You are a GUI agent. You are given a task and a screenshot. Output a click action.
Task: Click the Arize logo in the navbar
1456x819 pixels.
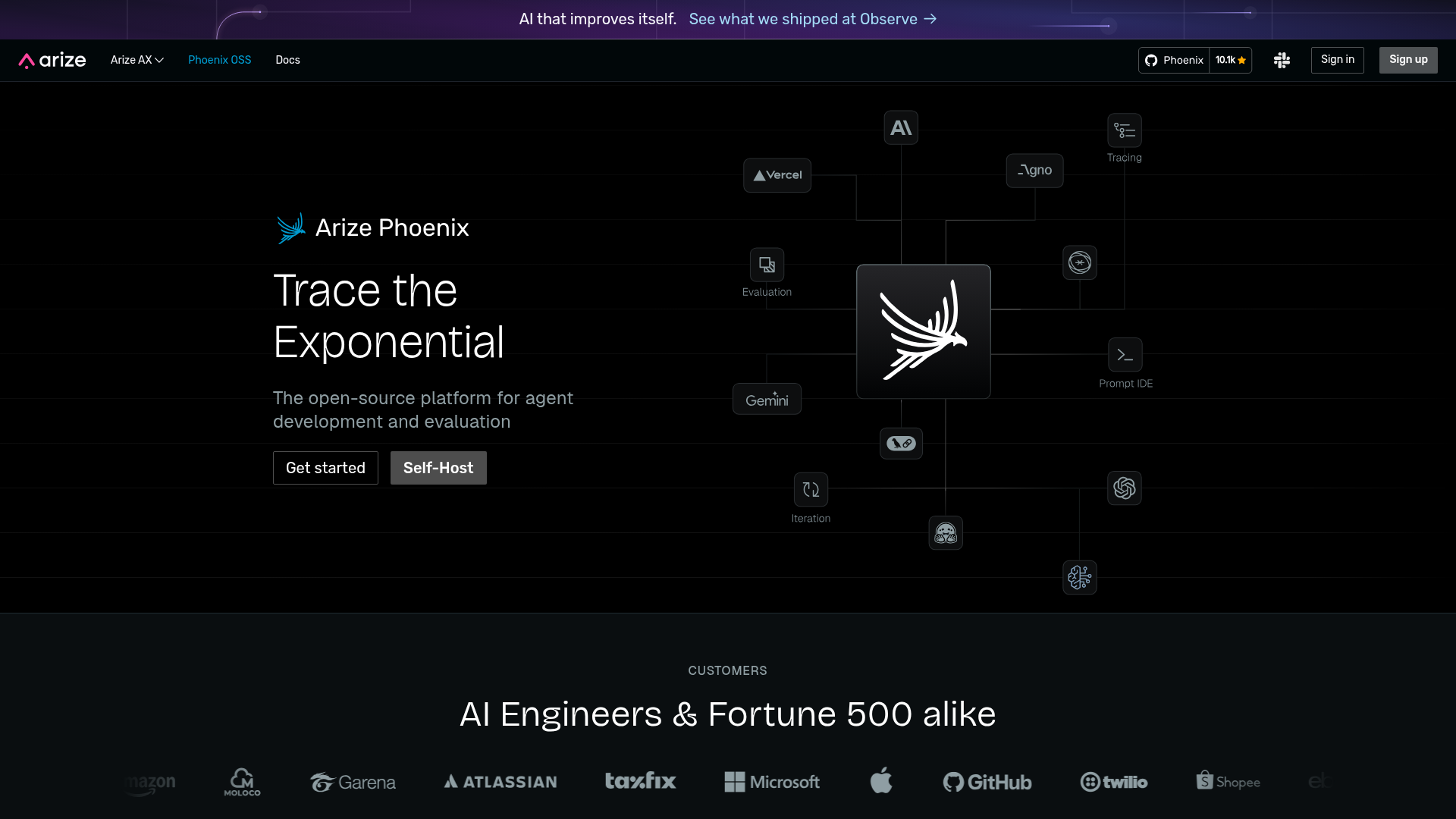coord(52,60)
